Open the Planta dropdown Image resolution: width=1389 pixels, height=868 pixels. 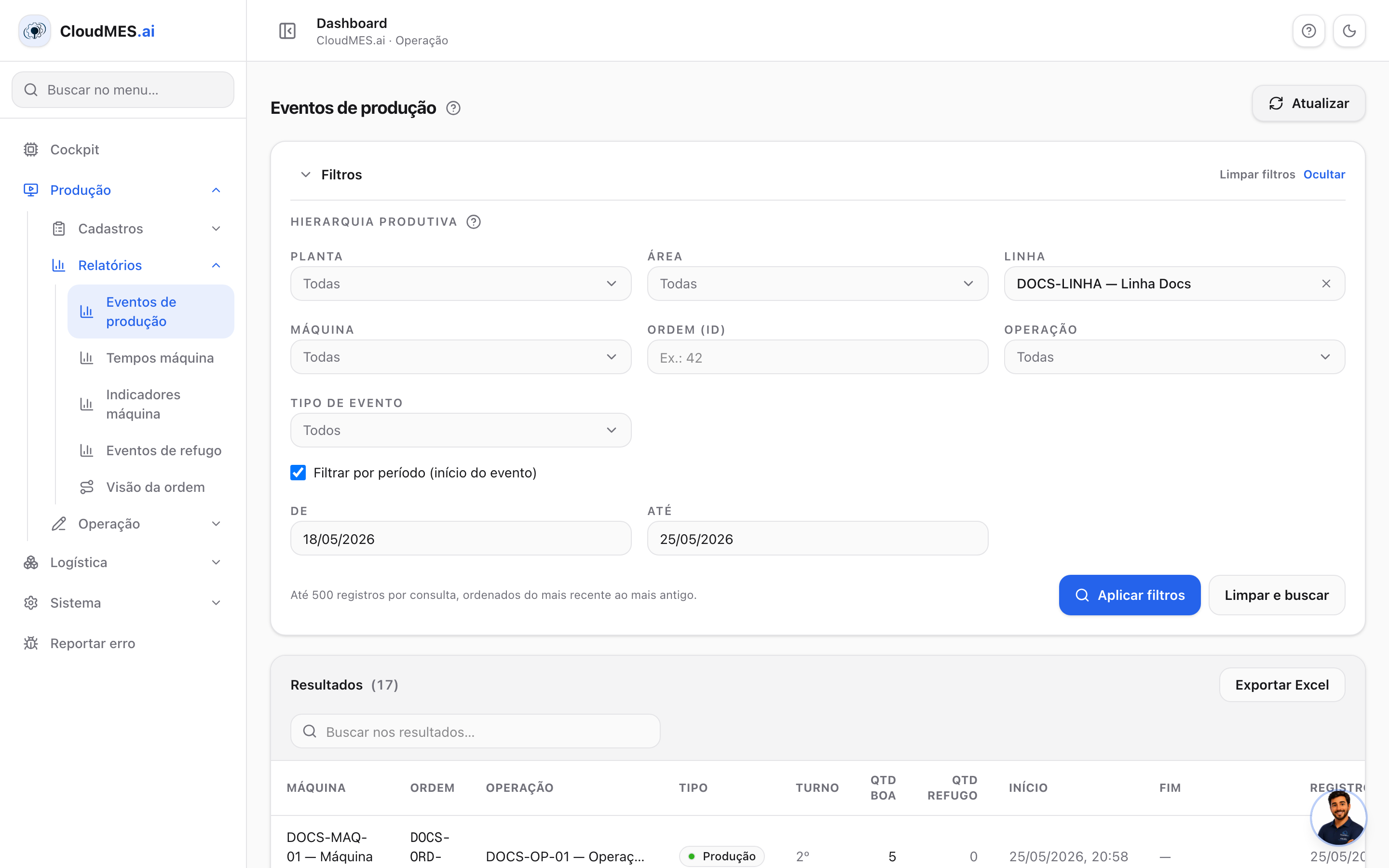point(460,284)
